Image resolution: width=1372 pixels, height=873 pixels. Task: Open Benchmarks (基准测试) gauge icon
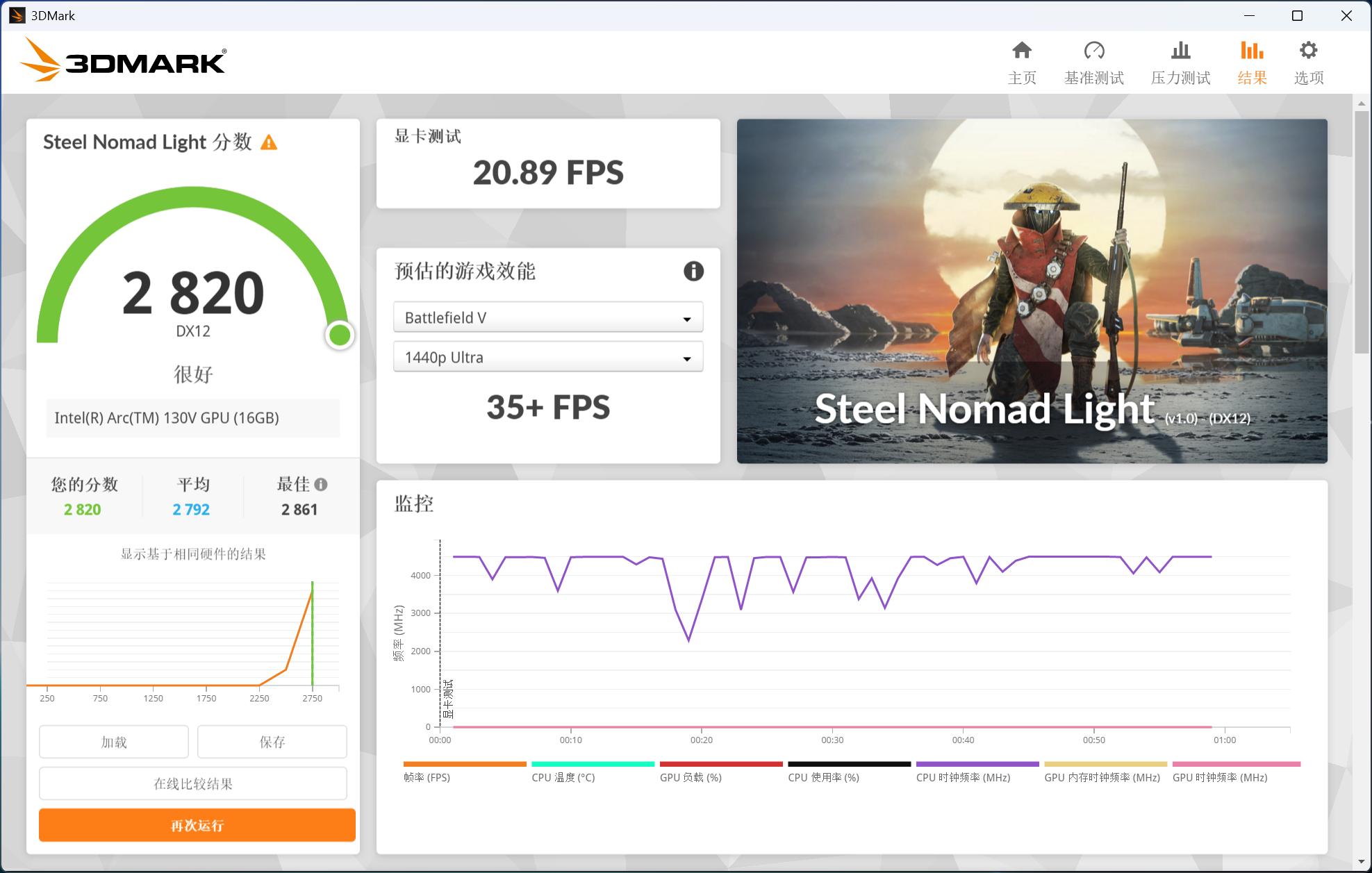(1093, 51)
